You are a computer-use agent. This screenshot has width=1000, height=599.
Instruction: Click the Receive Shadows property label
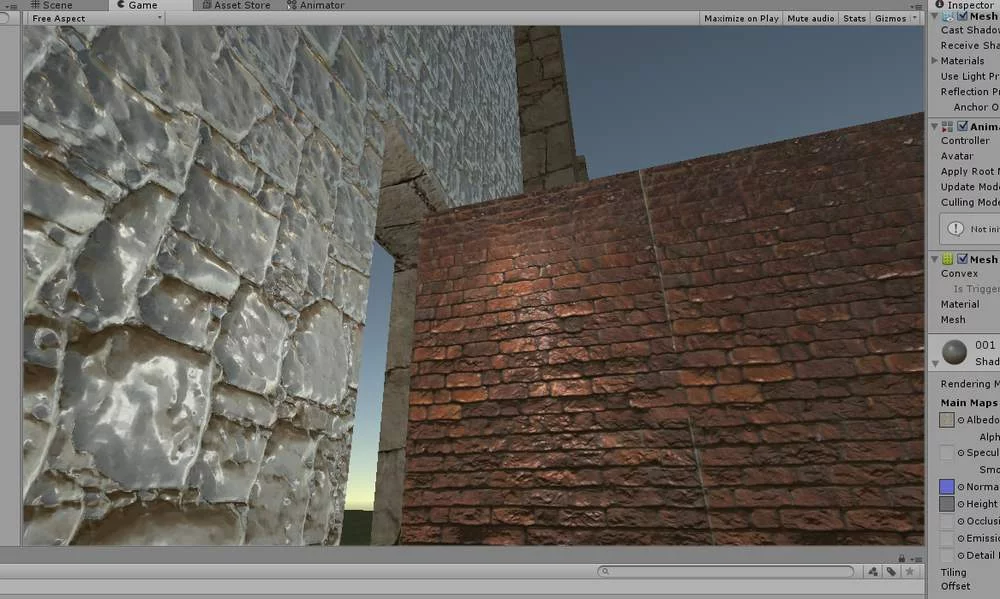tap(970, 45)
